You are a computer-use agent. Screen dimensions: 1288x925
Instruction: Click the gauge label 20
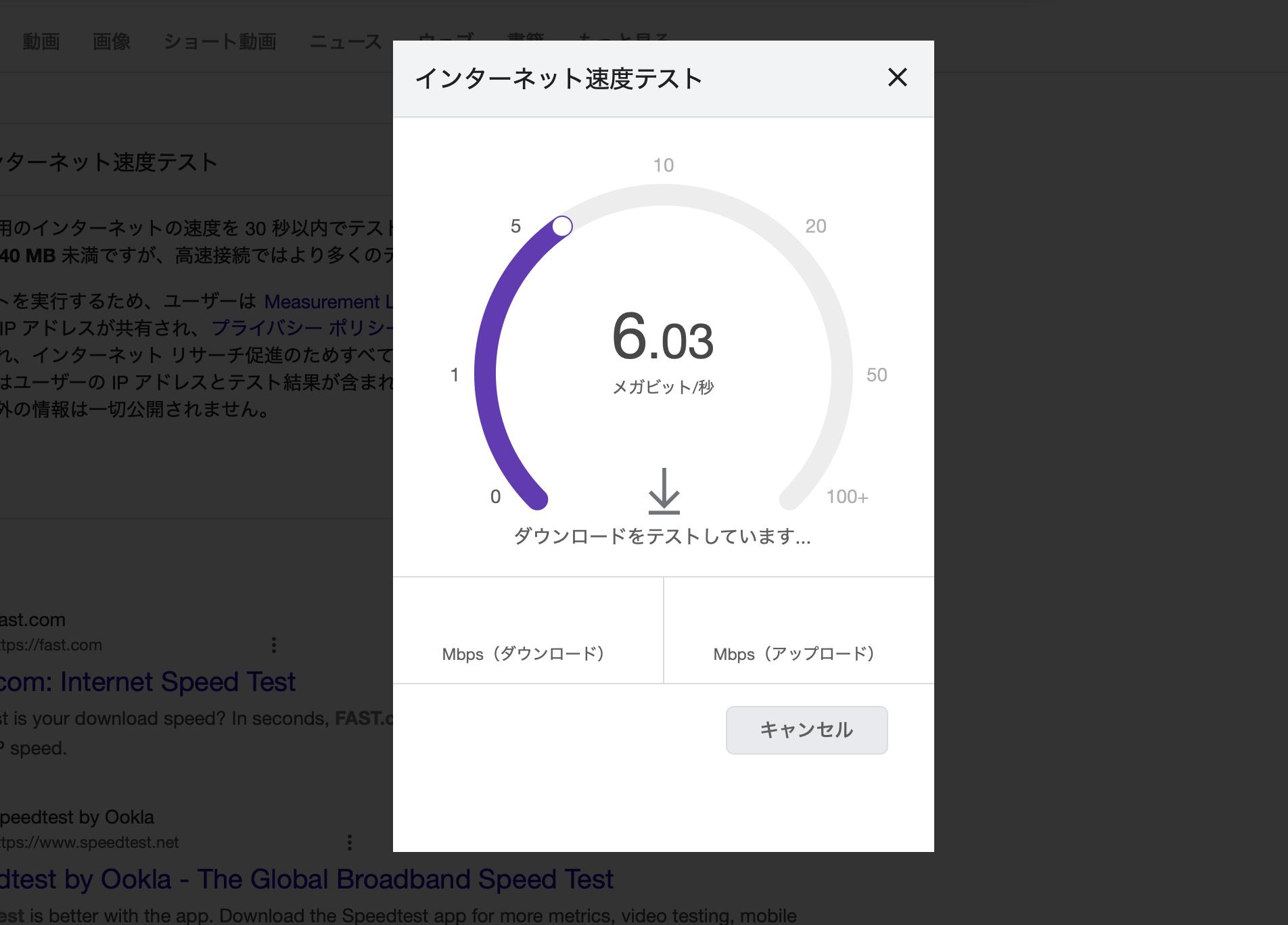816,227
